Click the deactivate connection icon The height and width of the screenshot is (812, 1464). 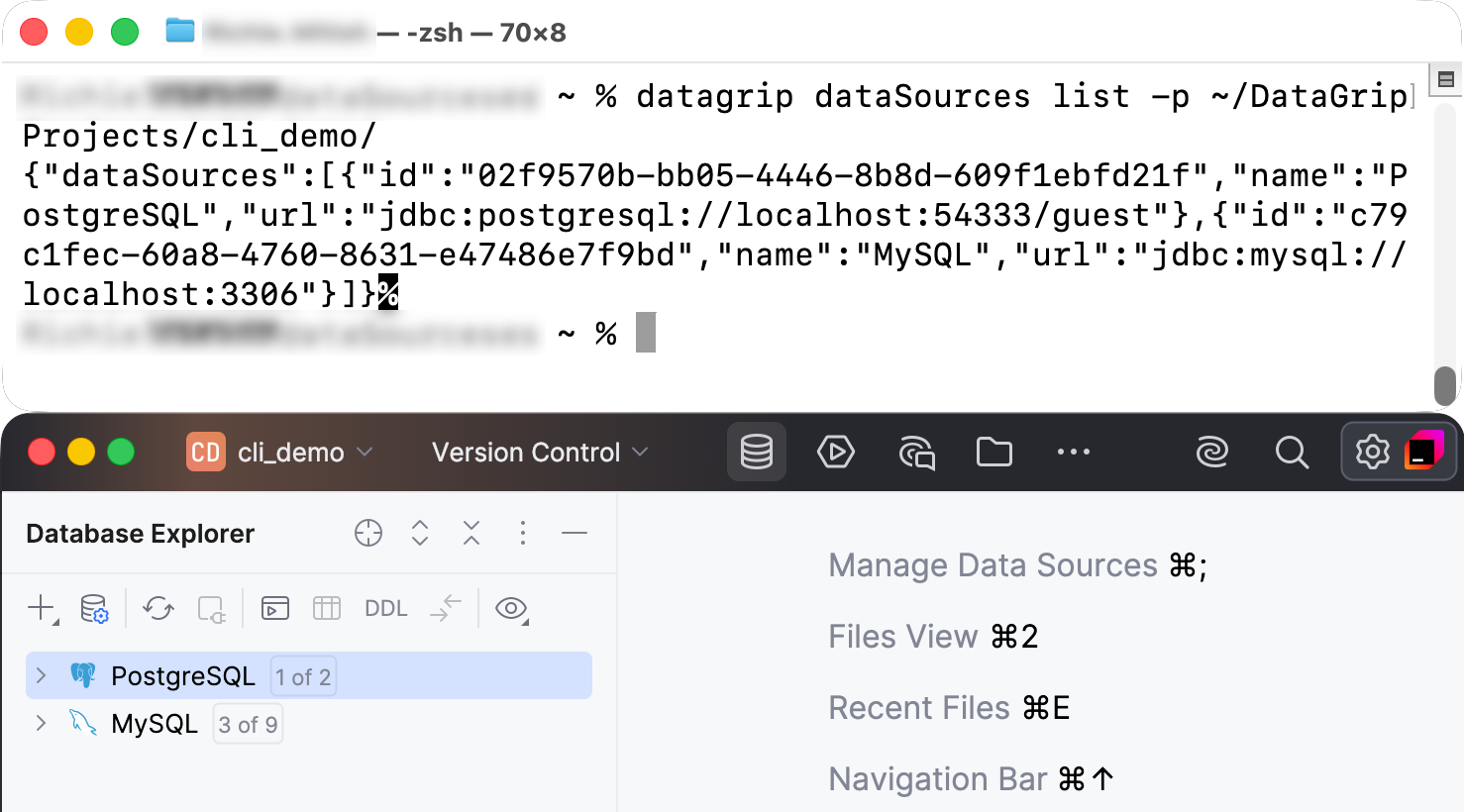pos(211,608)
